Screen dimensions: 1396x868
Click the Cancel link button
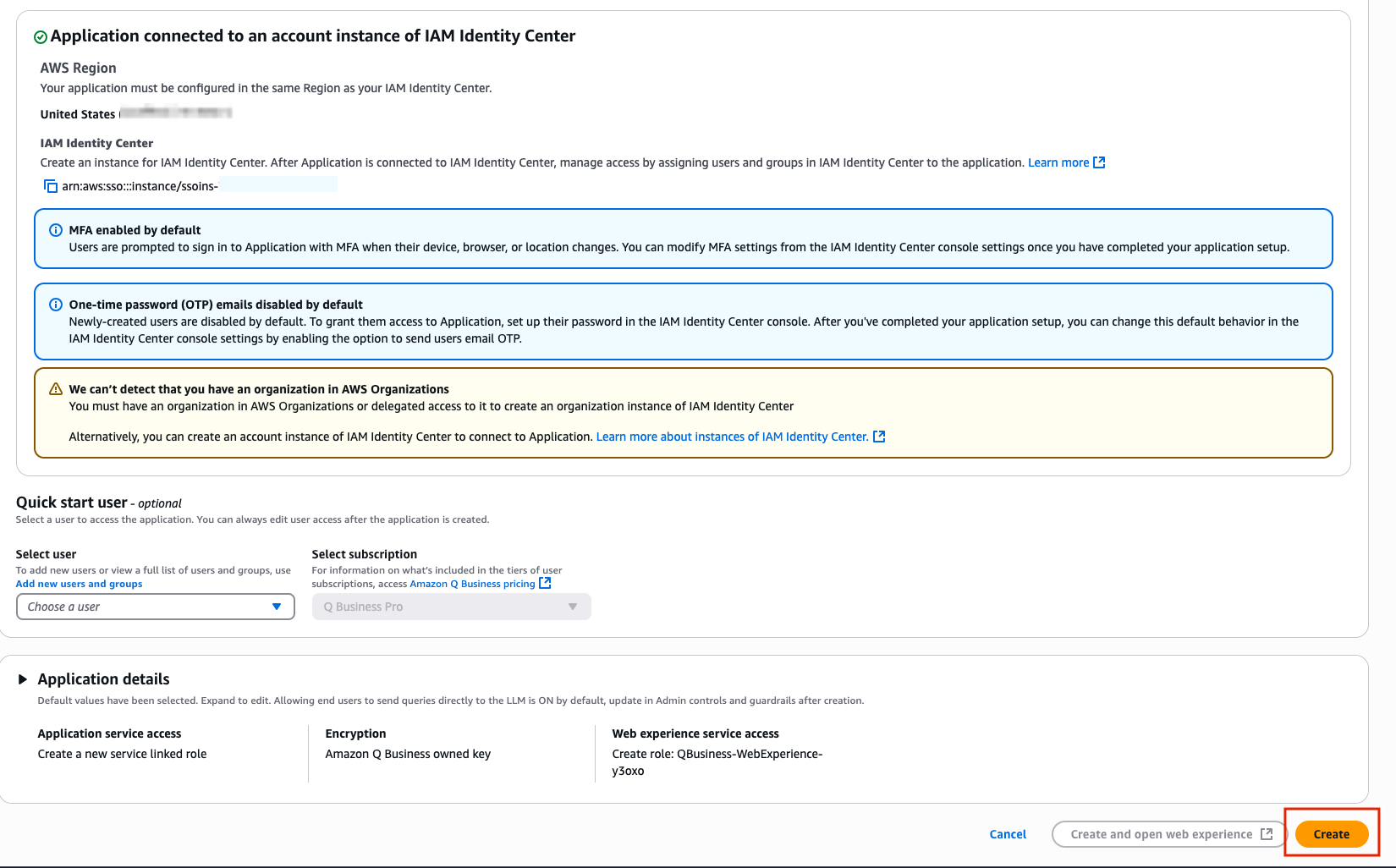point(1008,834)
